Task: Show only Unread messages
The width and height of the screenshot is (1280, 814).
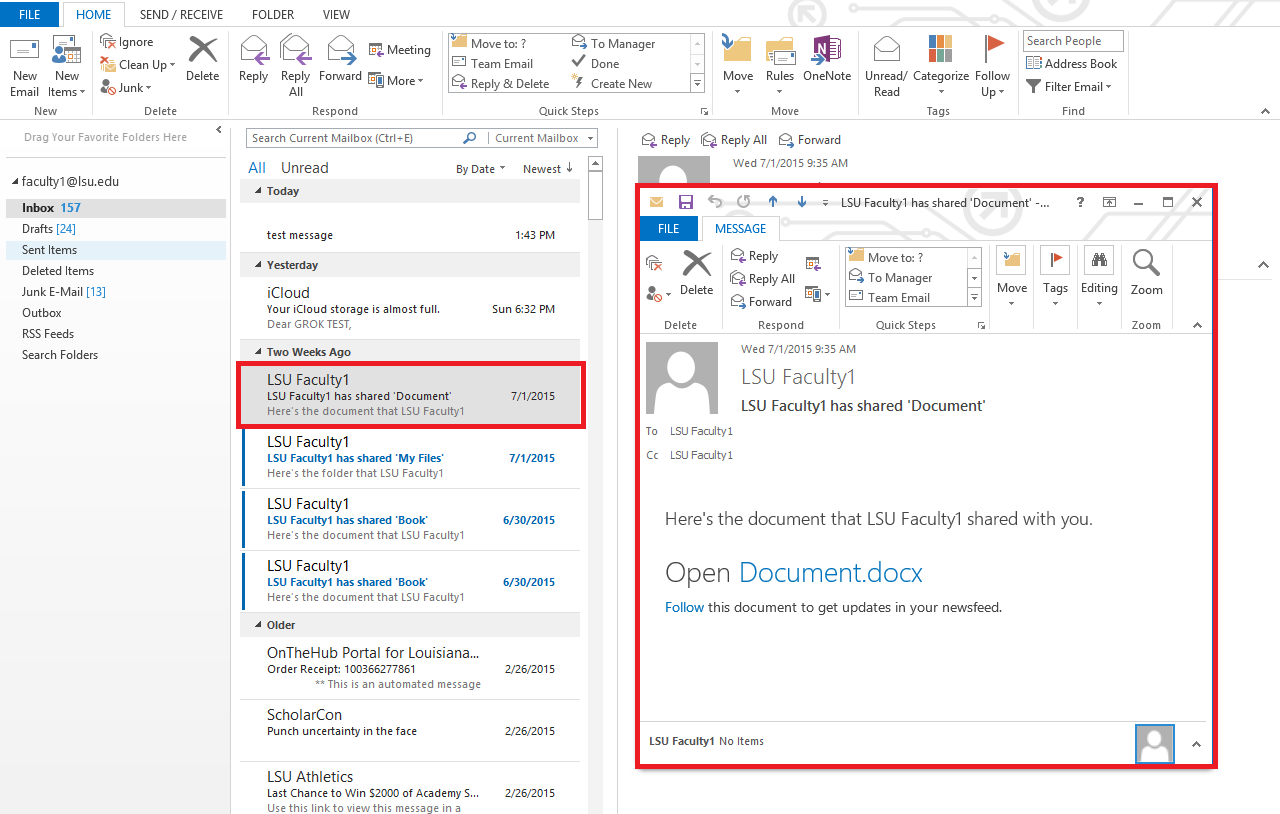Action: 304,168
